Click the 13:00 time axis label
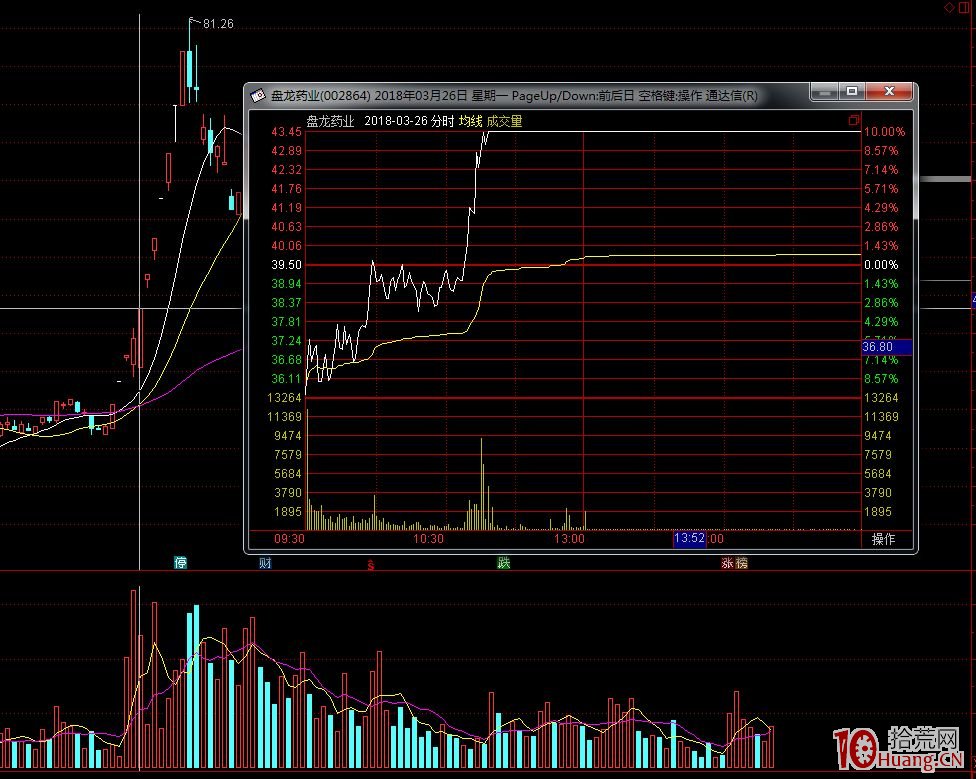 pyautogui.click(x=570, y=539)
